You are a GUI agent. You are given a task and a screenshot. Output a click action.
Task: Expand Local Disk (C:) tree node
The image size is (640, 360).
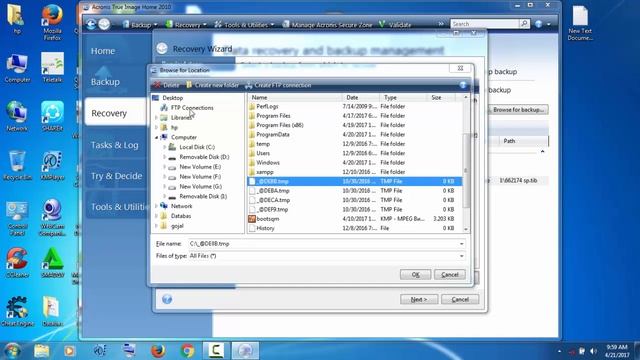coord(164,147)
